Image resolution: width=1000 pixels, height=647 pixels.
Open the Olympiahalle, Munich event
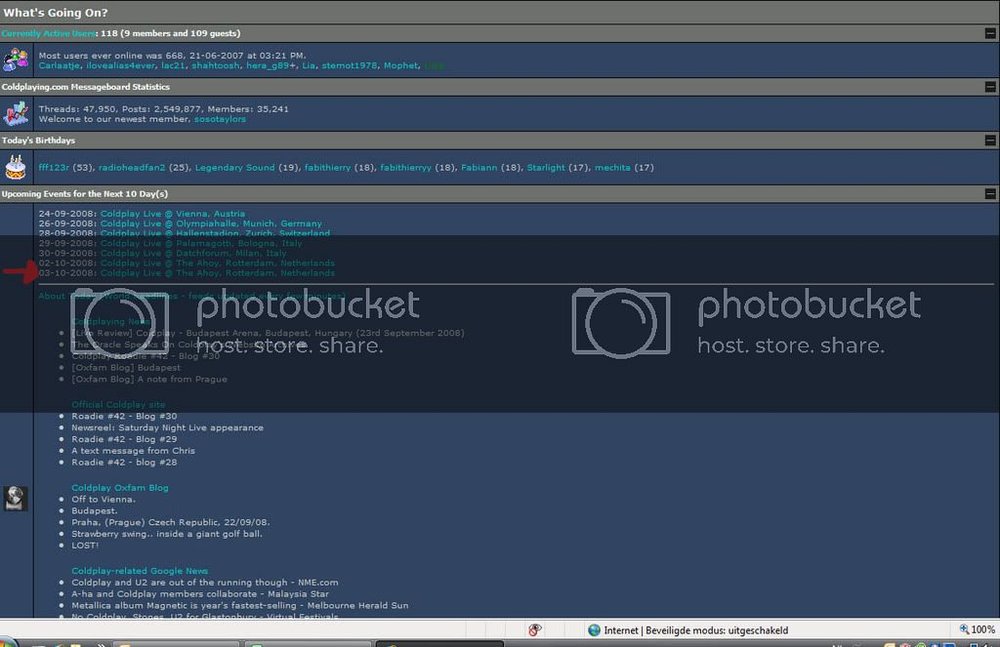click(211, 224)
